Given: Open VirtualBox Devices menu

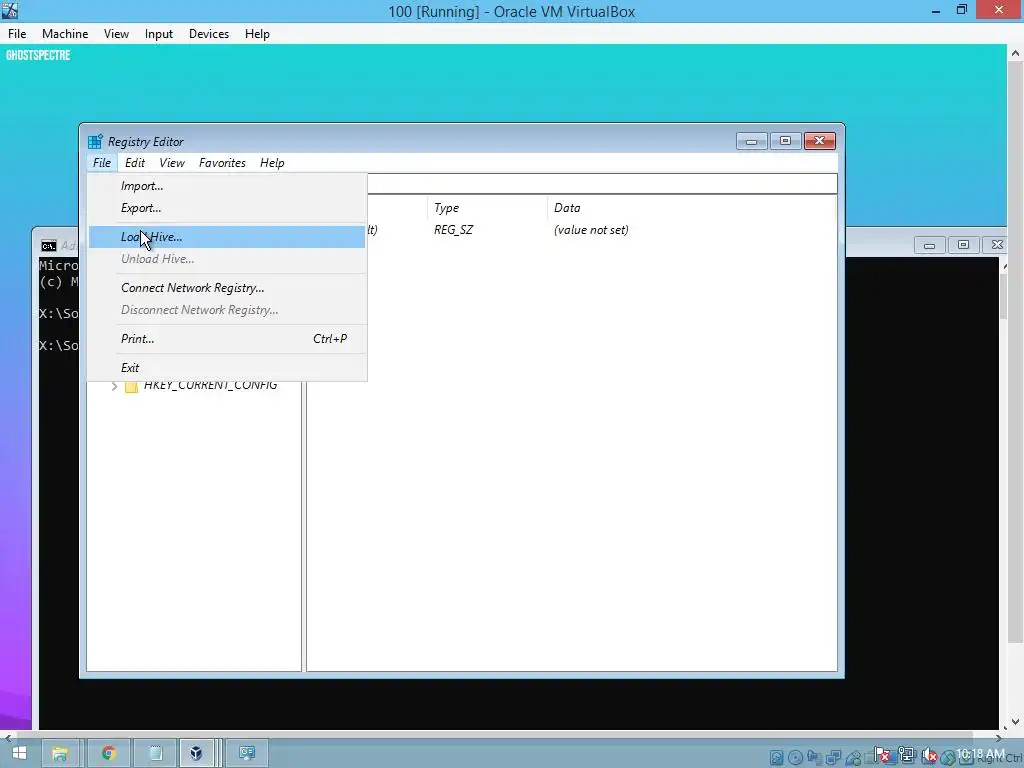Looking at the screenshot, I should coord(209,34).
